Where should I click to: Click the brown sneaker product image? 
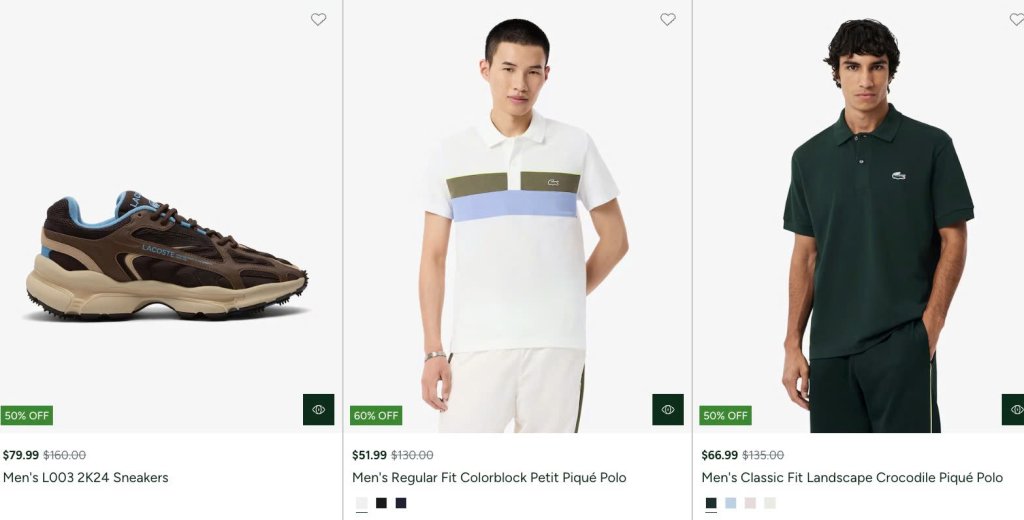(x=167, y=255)
